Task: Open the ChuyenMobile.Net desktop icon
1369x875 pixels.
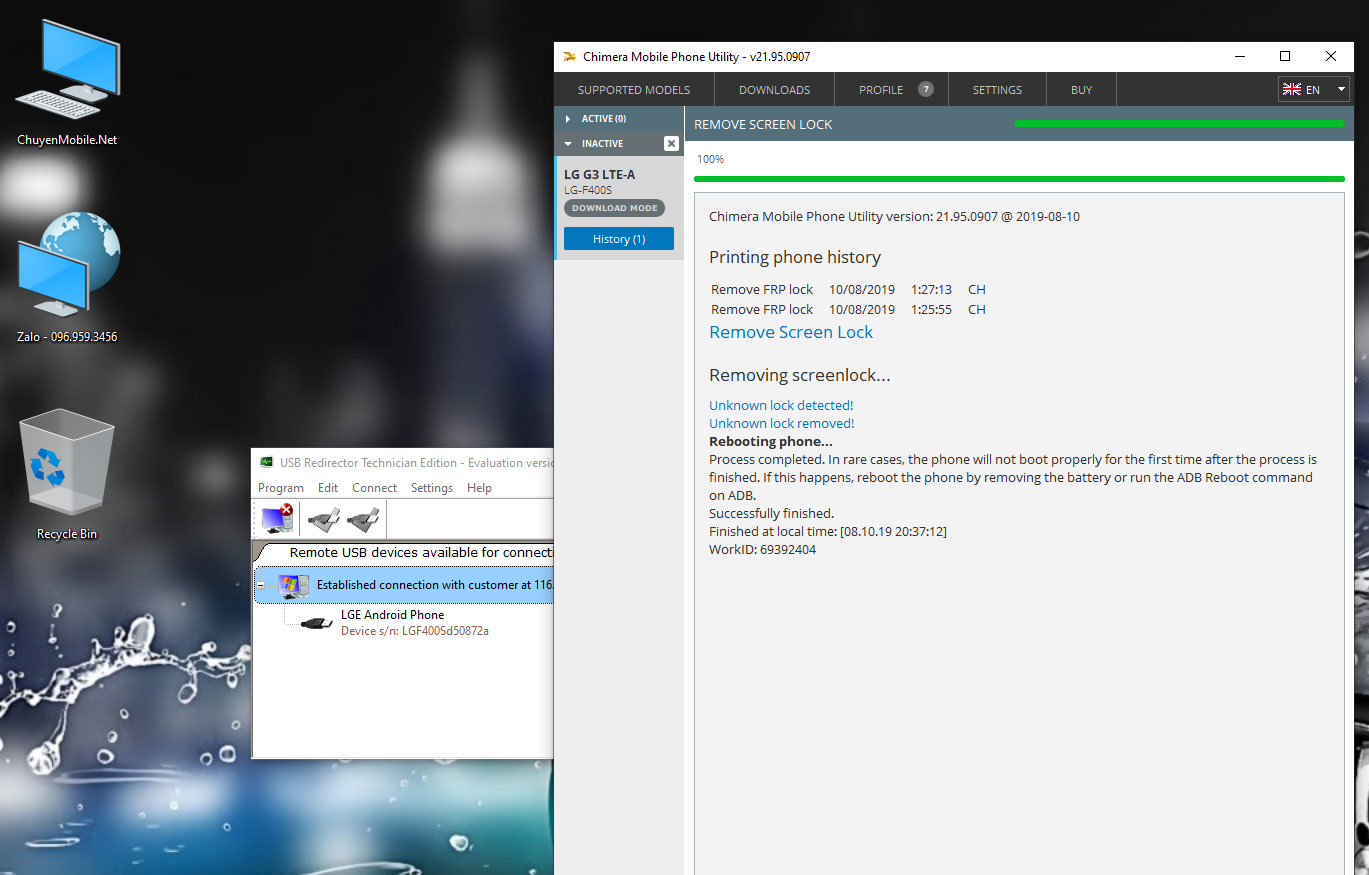Action: (x=67, y=82)
